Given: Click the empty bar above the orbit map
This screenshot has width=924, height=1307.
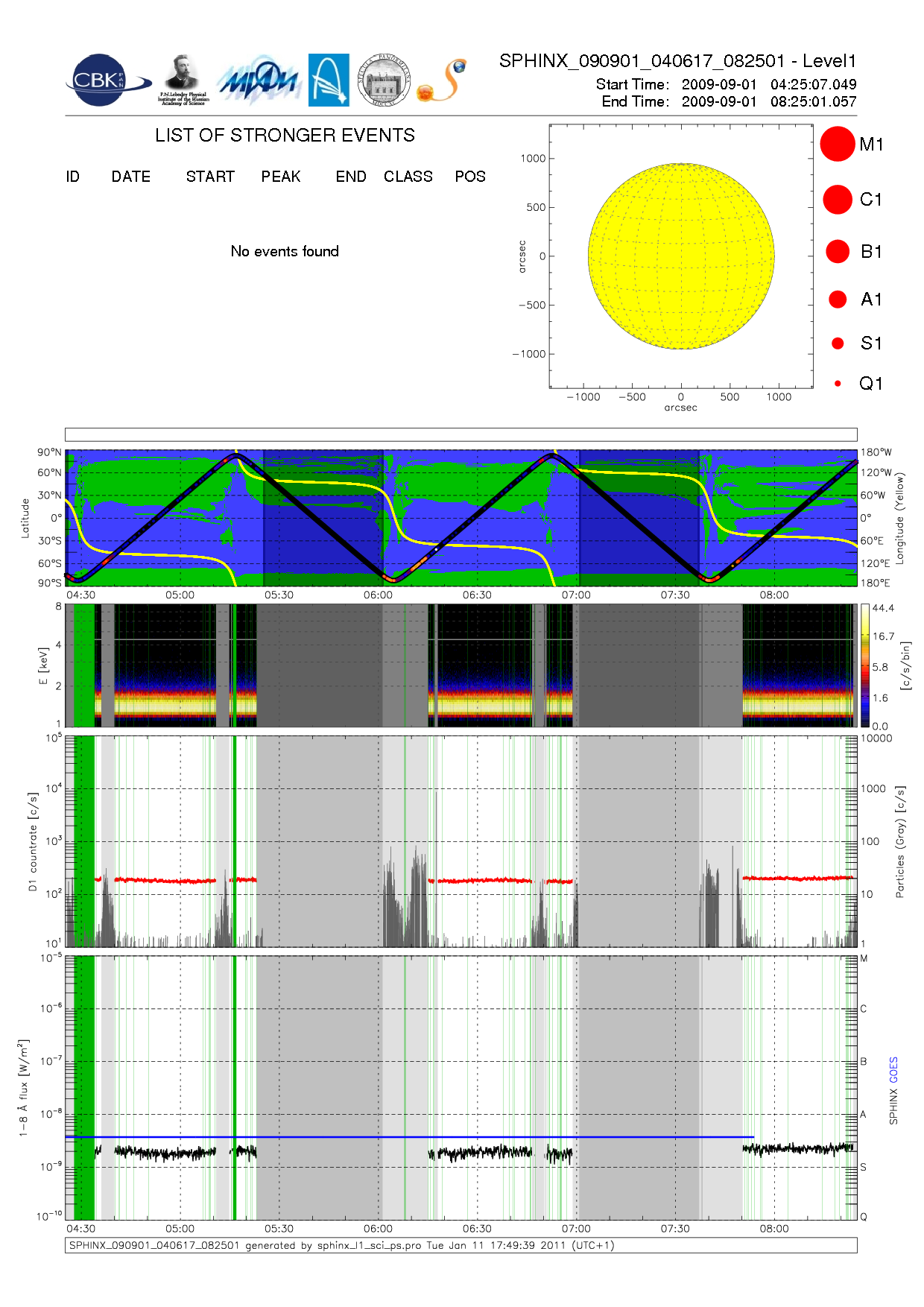Looking at the screenshot, I should (x=461, y=434).
